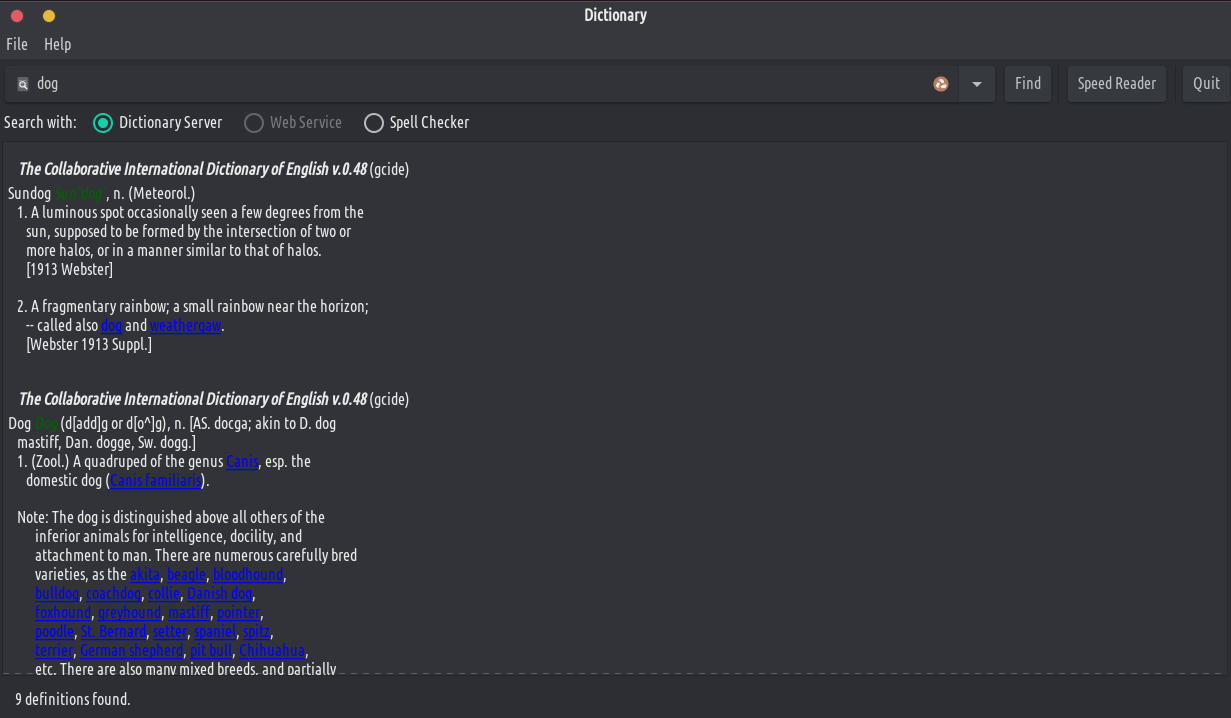Close the Dictionary window with red button

[x=17, y=16]
